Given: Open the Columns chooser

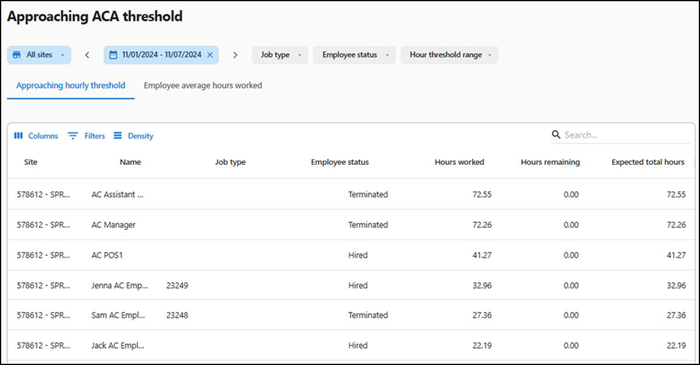Looking at the screenshot, I should pyautogui.click(x=36, y=136).
